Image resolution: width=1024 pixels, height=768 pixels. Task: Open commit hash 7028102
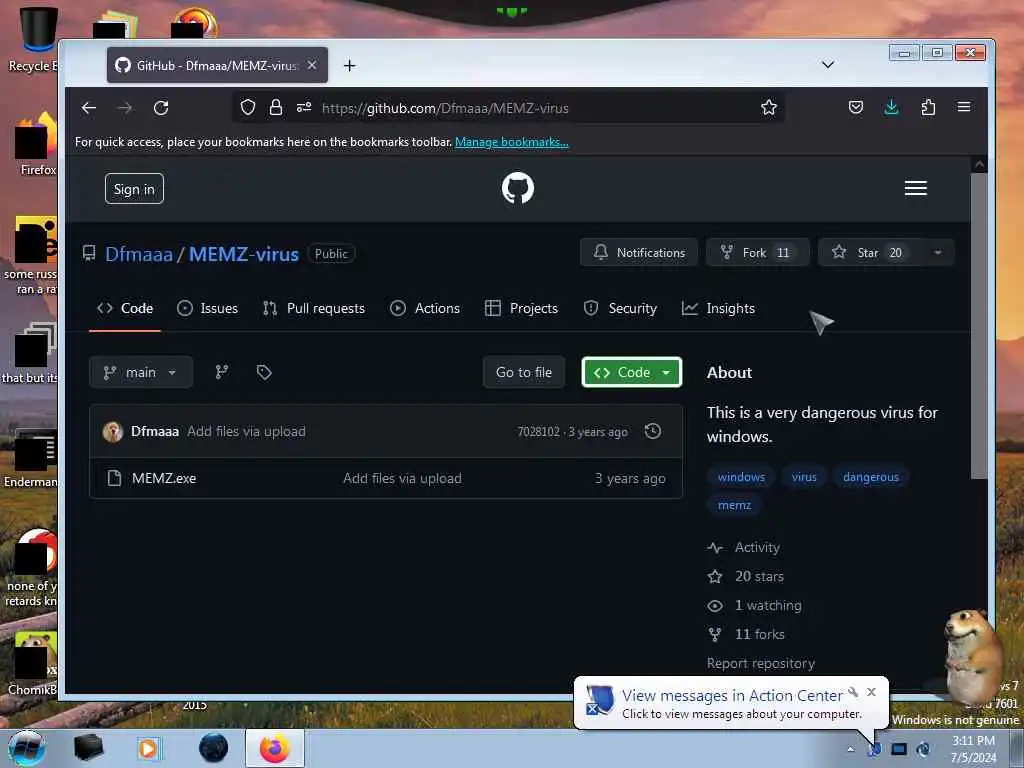(538, 432)
